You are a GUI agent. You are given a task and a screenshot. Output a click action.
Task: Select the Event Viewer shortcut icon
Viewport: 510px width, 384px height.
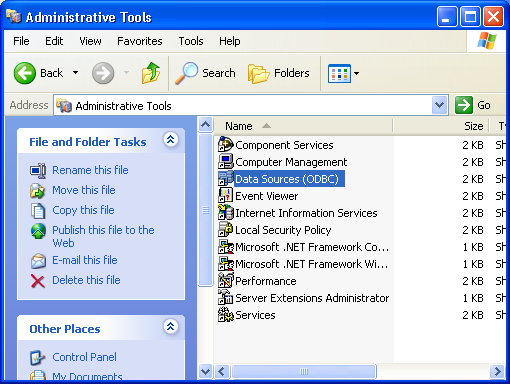click(226, 196)
